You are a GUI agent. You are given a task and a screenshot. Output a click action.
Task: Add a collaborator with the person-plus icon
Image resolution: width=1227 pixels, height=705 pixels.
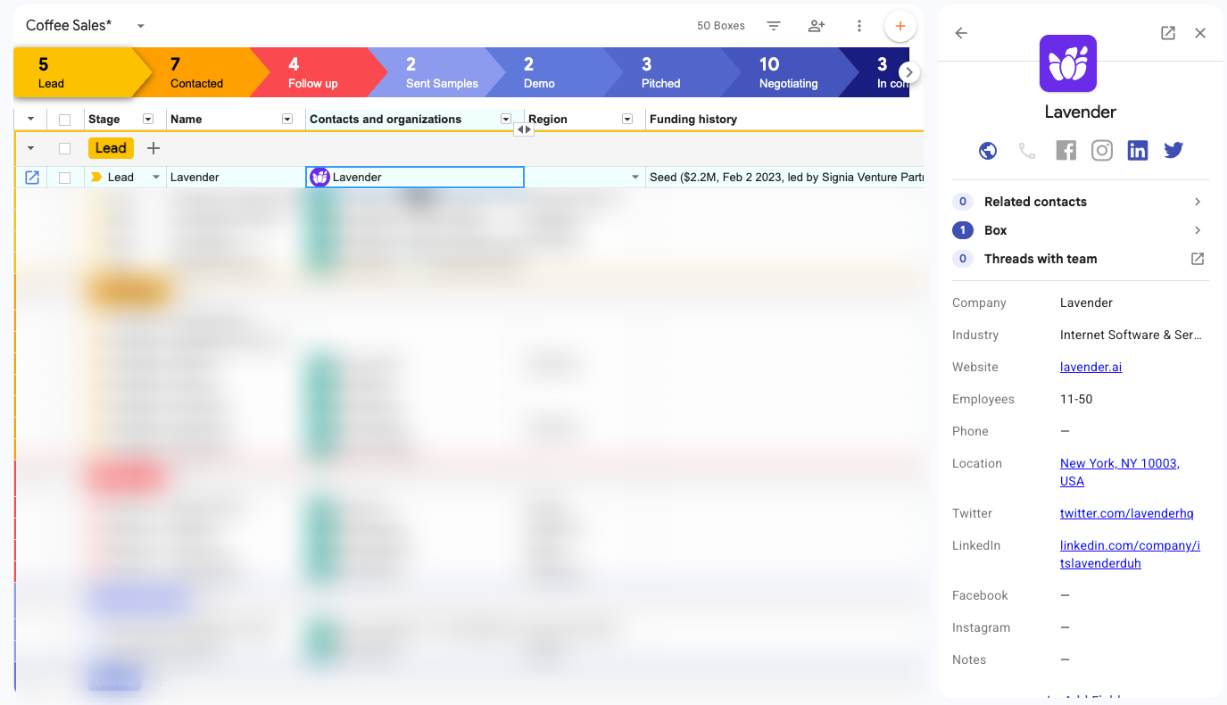click(x=816, y=25)
